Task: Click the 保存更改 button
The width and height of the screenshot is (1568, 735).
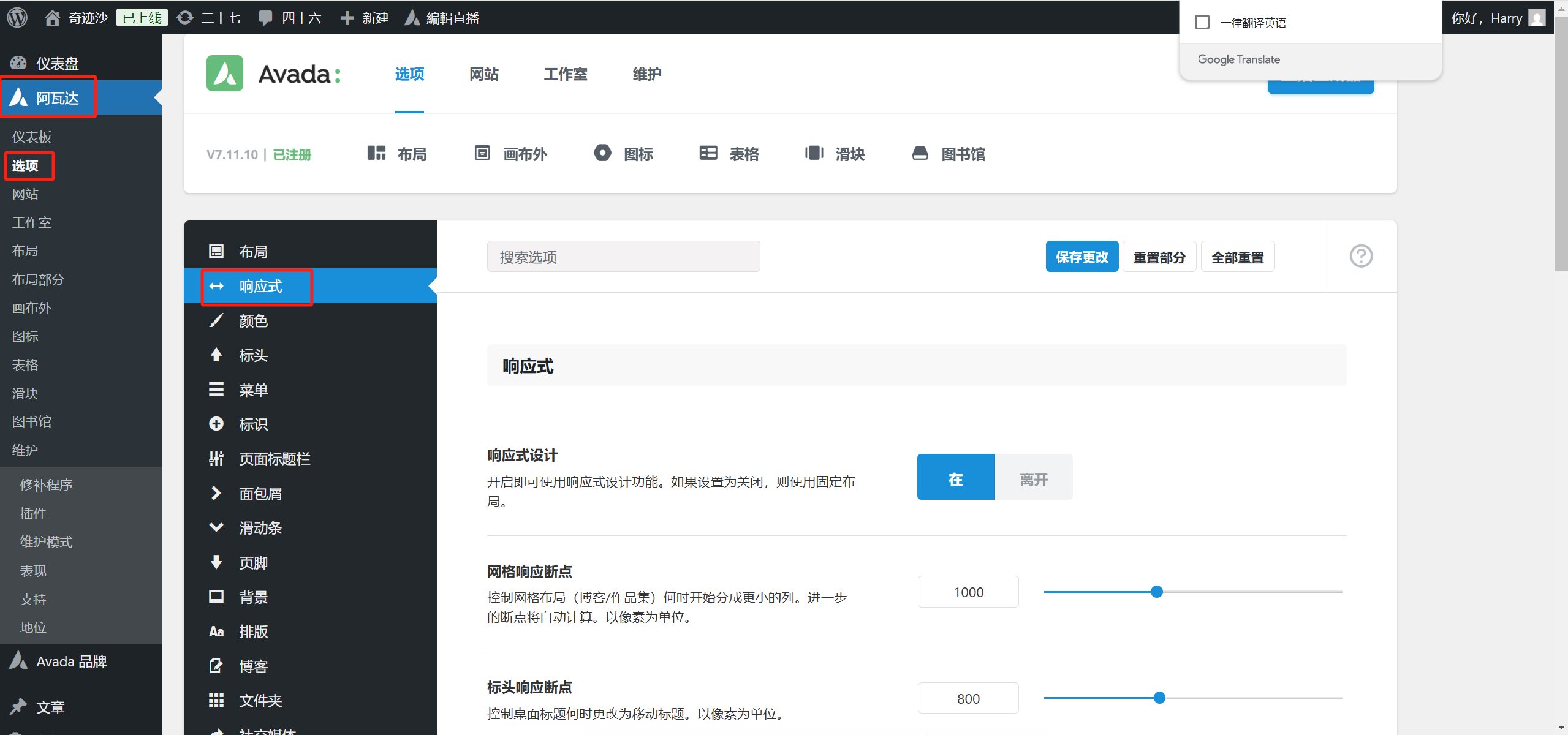Action: coord(1081,256)
